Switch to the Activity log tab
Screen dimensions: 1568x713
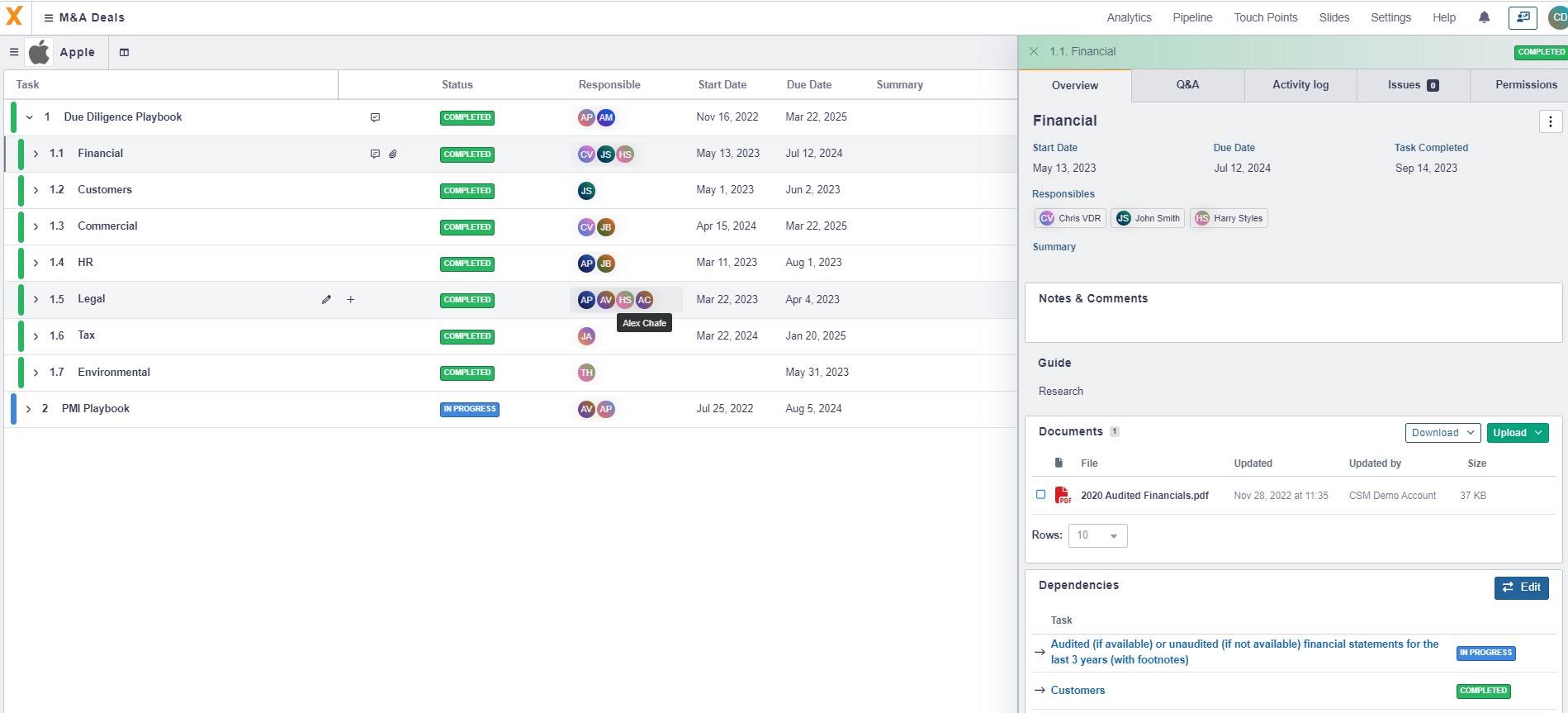[1300, 85]
